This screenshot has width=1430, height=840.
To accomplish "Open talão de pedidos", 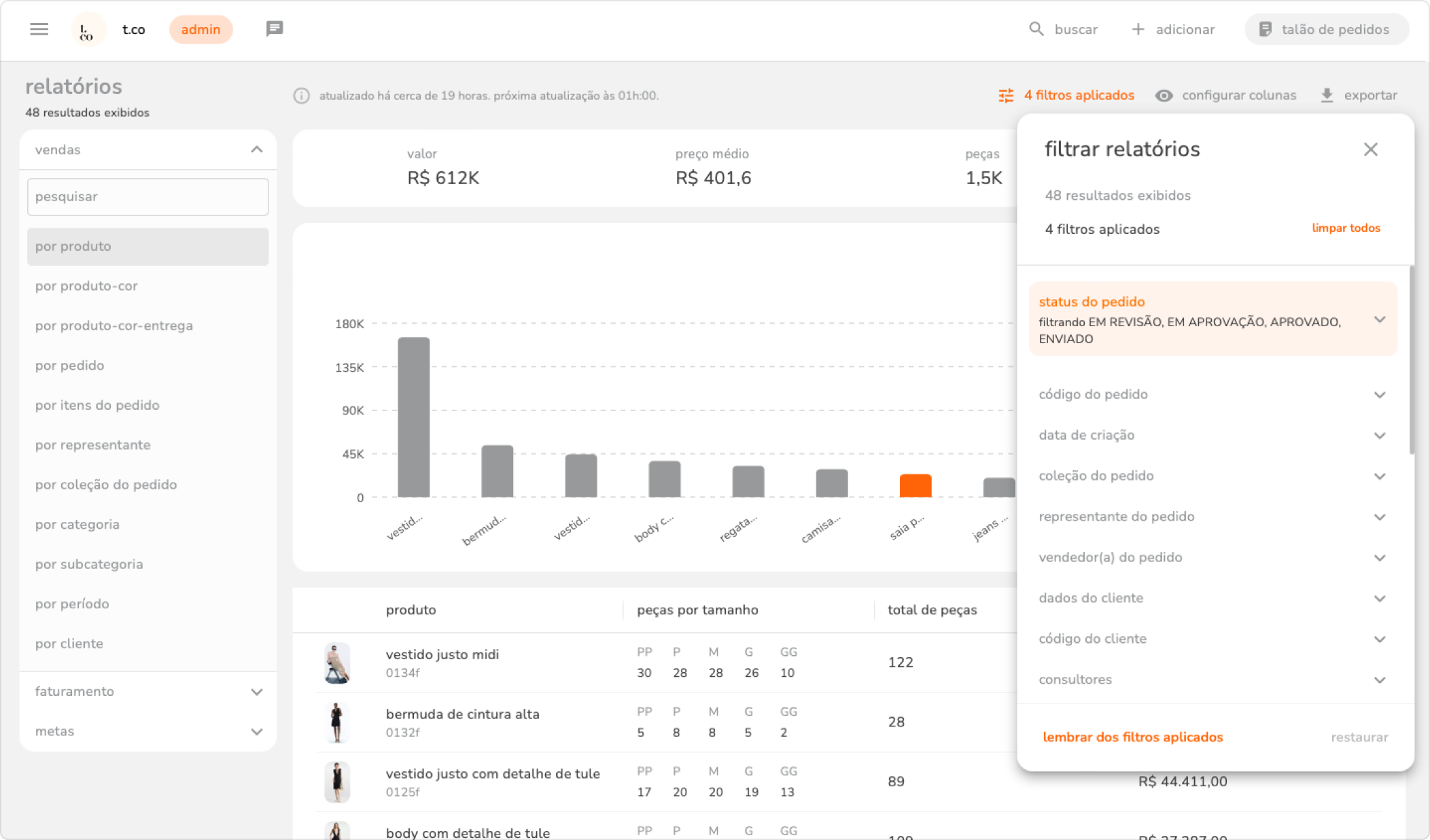I will 1326,29.
